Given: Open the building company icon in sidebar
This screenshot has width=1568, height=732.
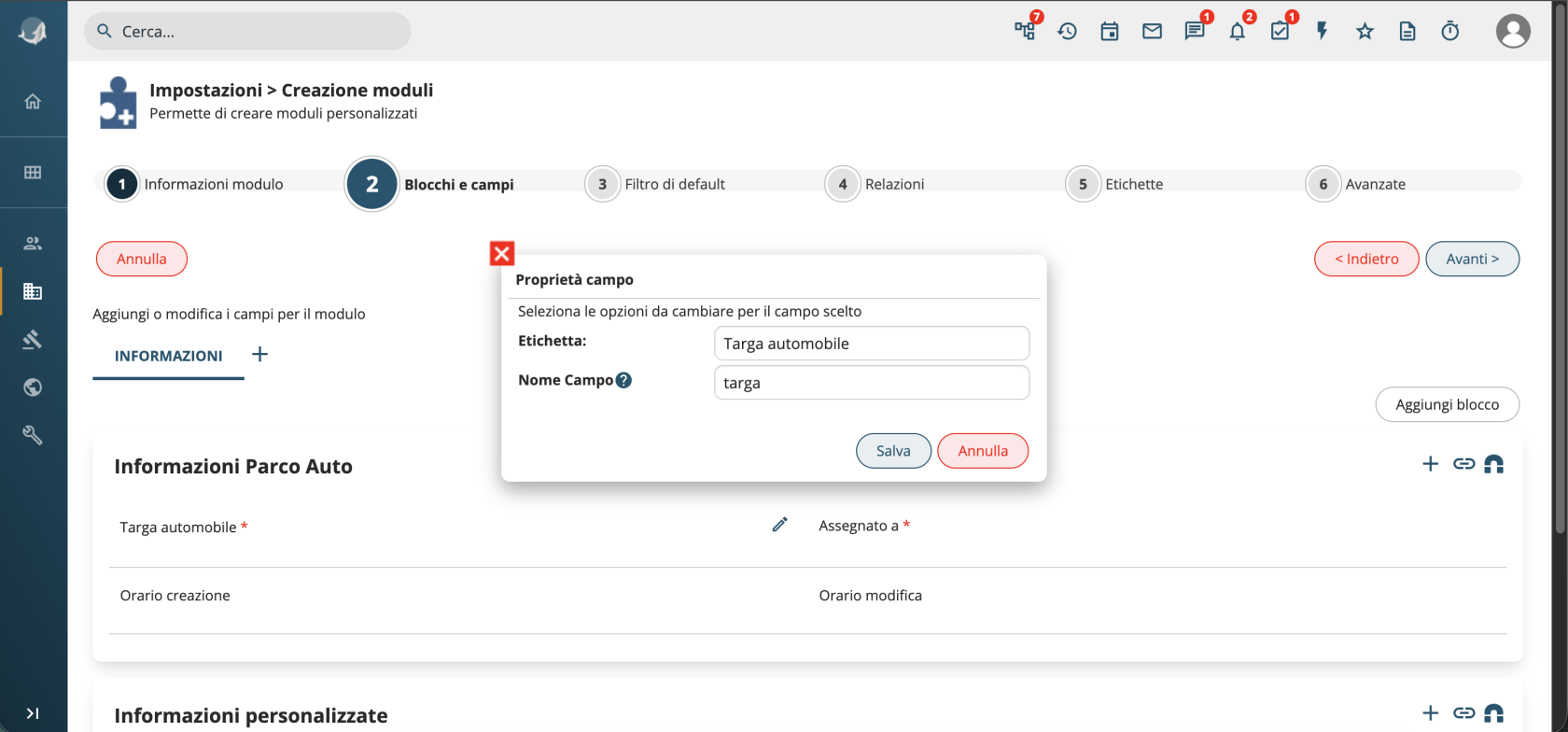Looking at the screenshot, I should (x=33, y=291).
